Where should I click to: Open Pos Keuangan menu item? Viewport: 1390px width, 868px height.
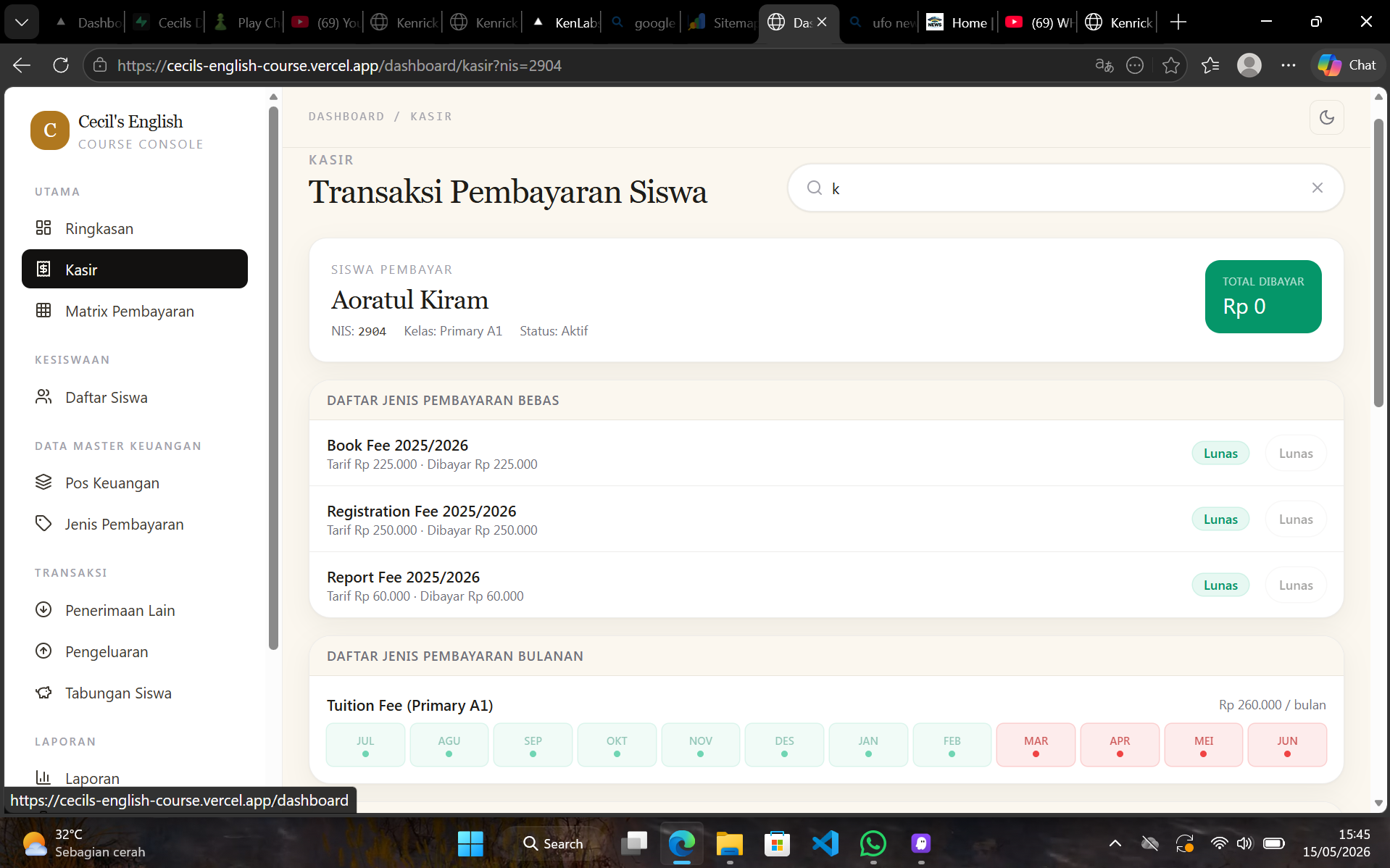click(135, 483)
